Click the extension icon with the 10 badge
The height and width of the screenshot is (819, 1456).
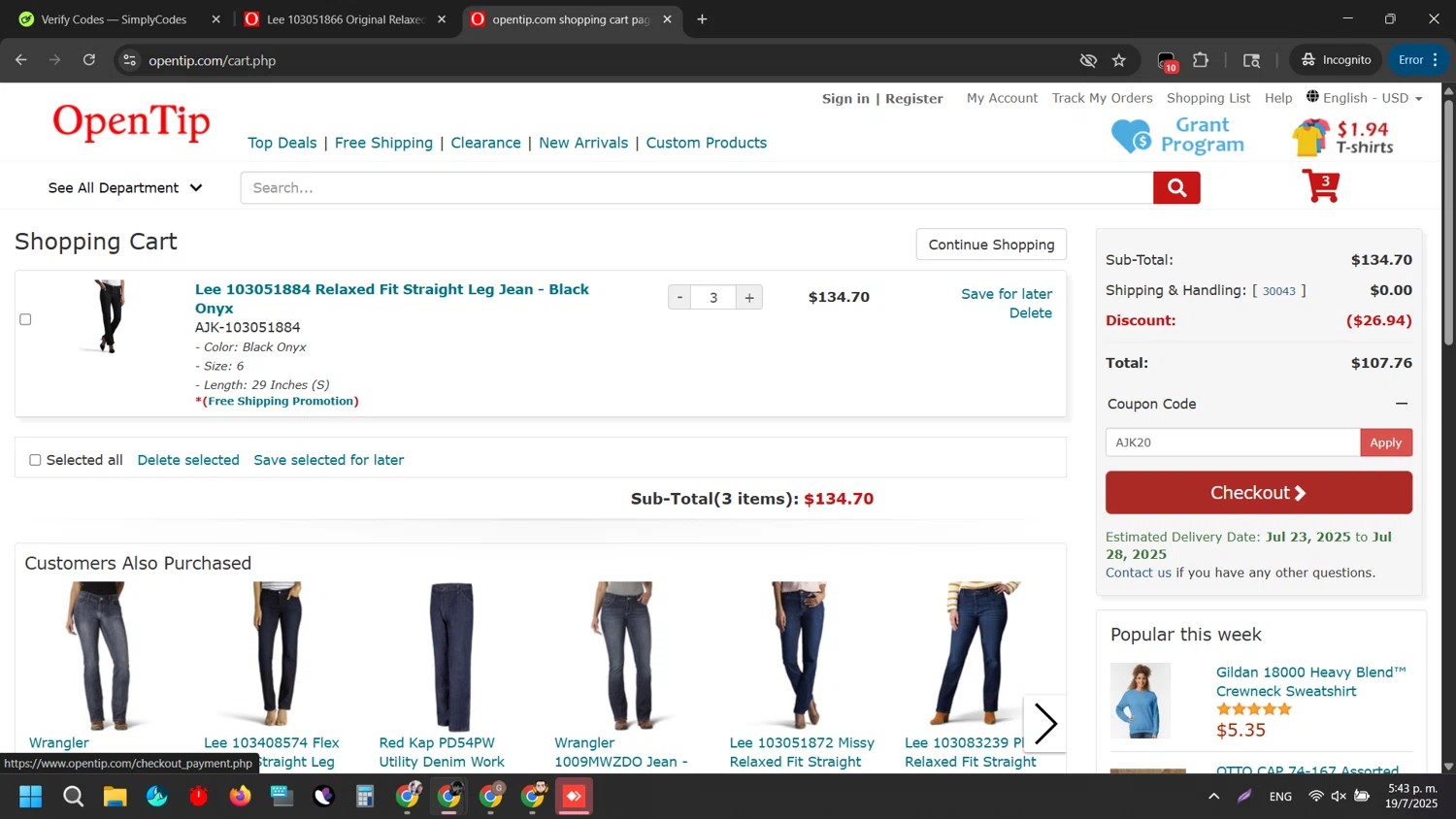1168,61
